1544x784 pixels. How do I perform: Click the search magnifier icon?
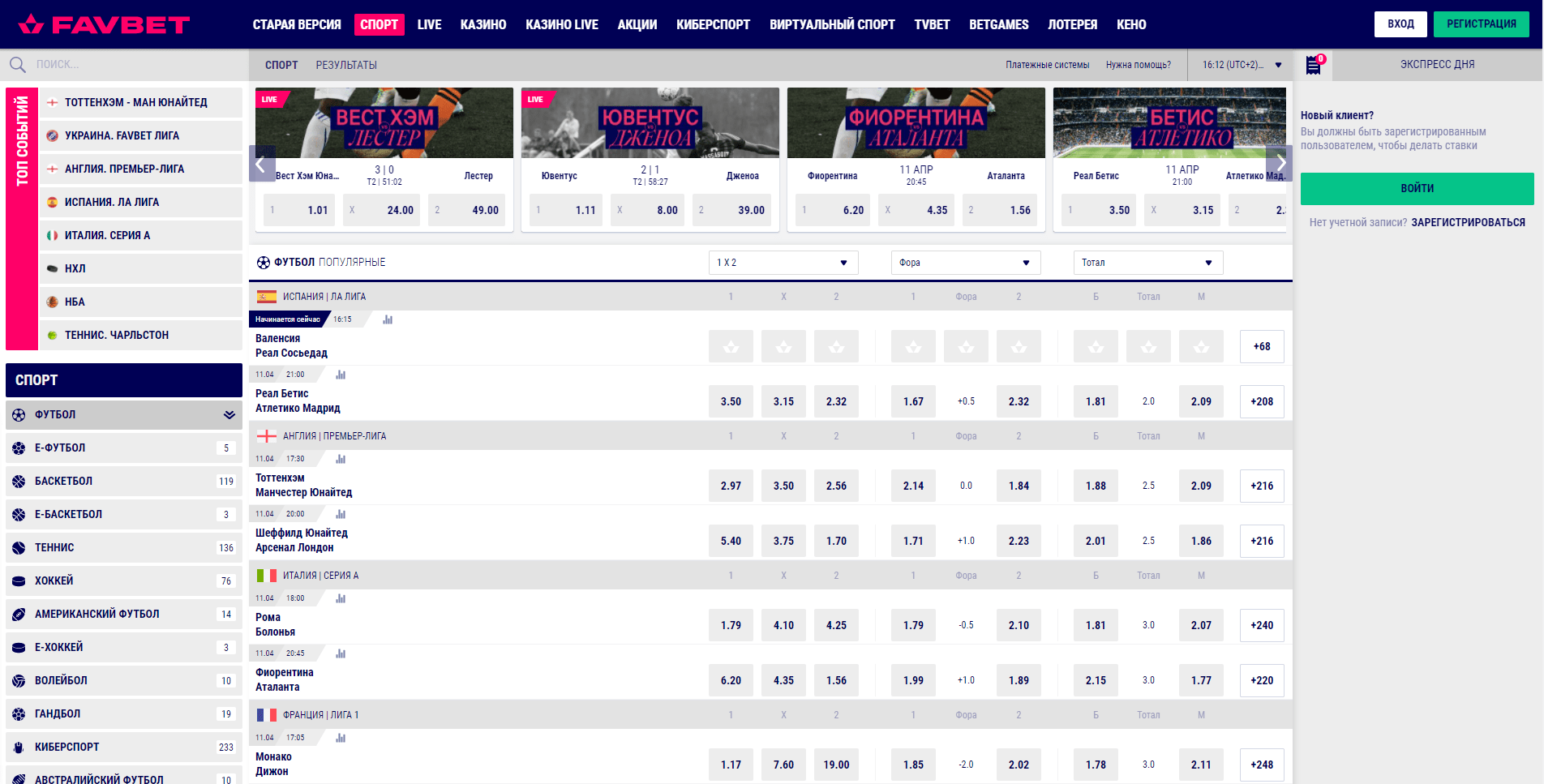click(x=17, y=64)
